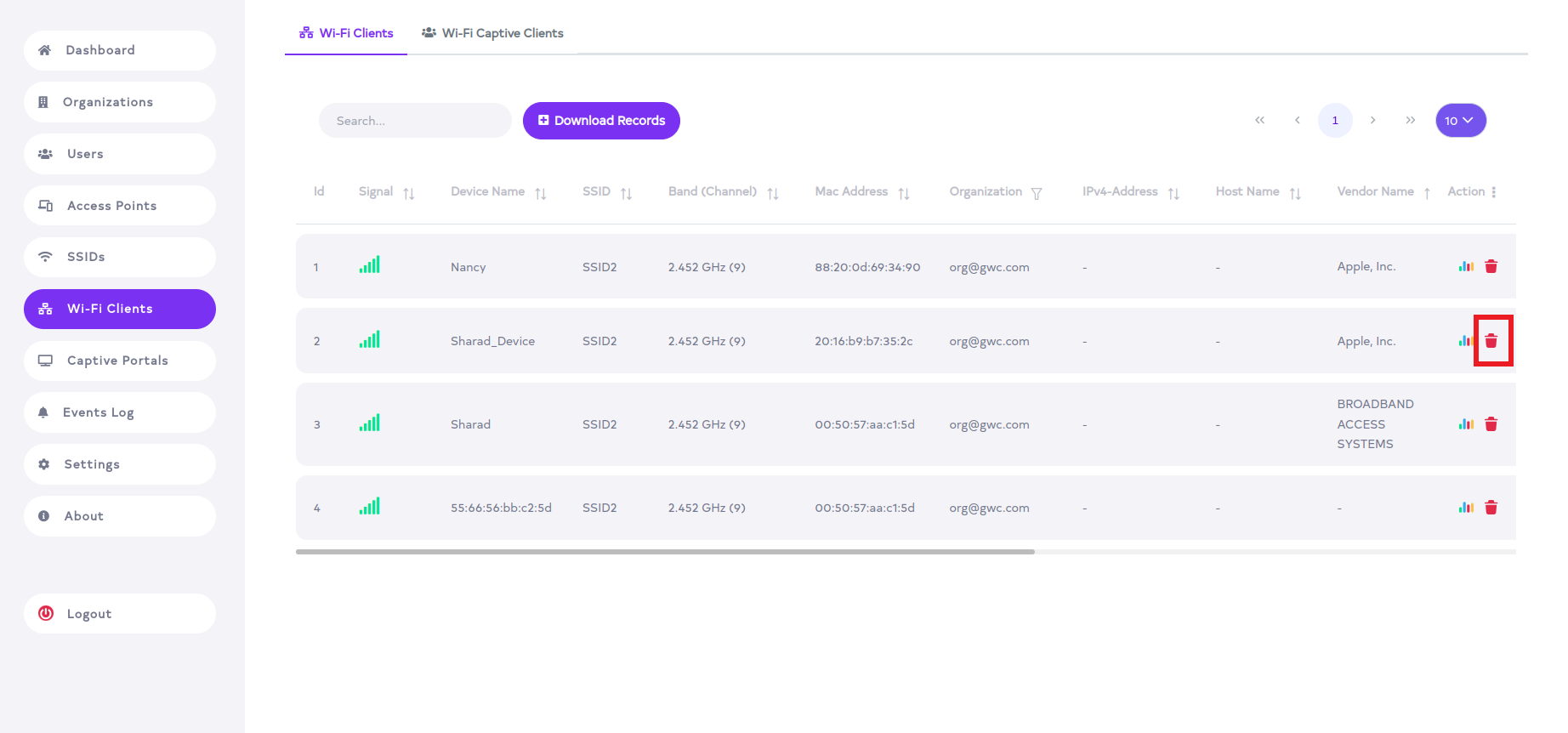
Task: Open Access Points in sidebar
Action: pyautogui.click(x=120, y=206)
